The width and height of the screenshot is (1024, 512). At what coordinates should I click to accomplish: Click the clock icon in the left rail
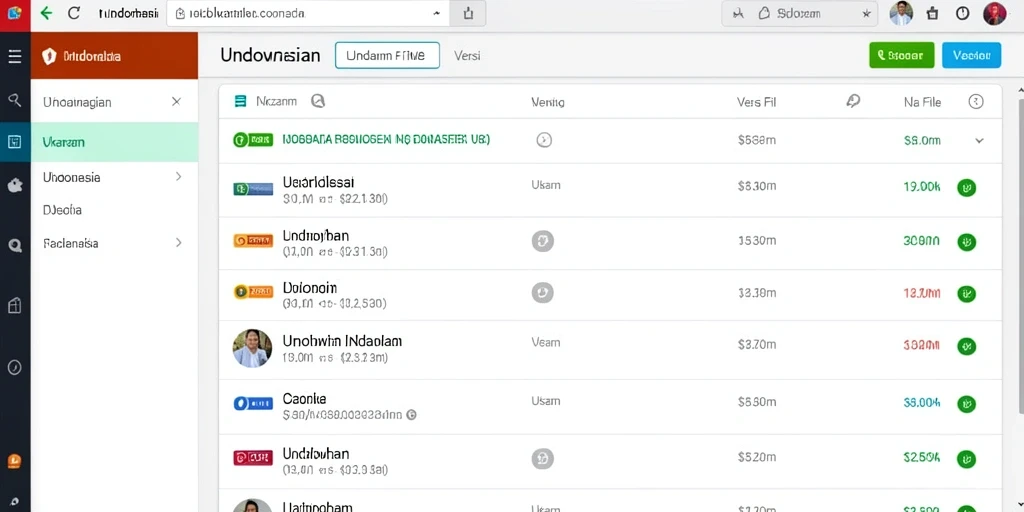14,367
